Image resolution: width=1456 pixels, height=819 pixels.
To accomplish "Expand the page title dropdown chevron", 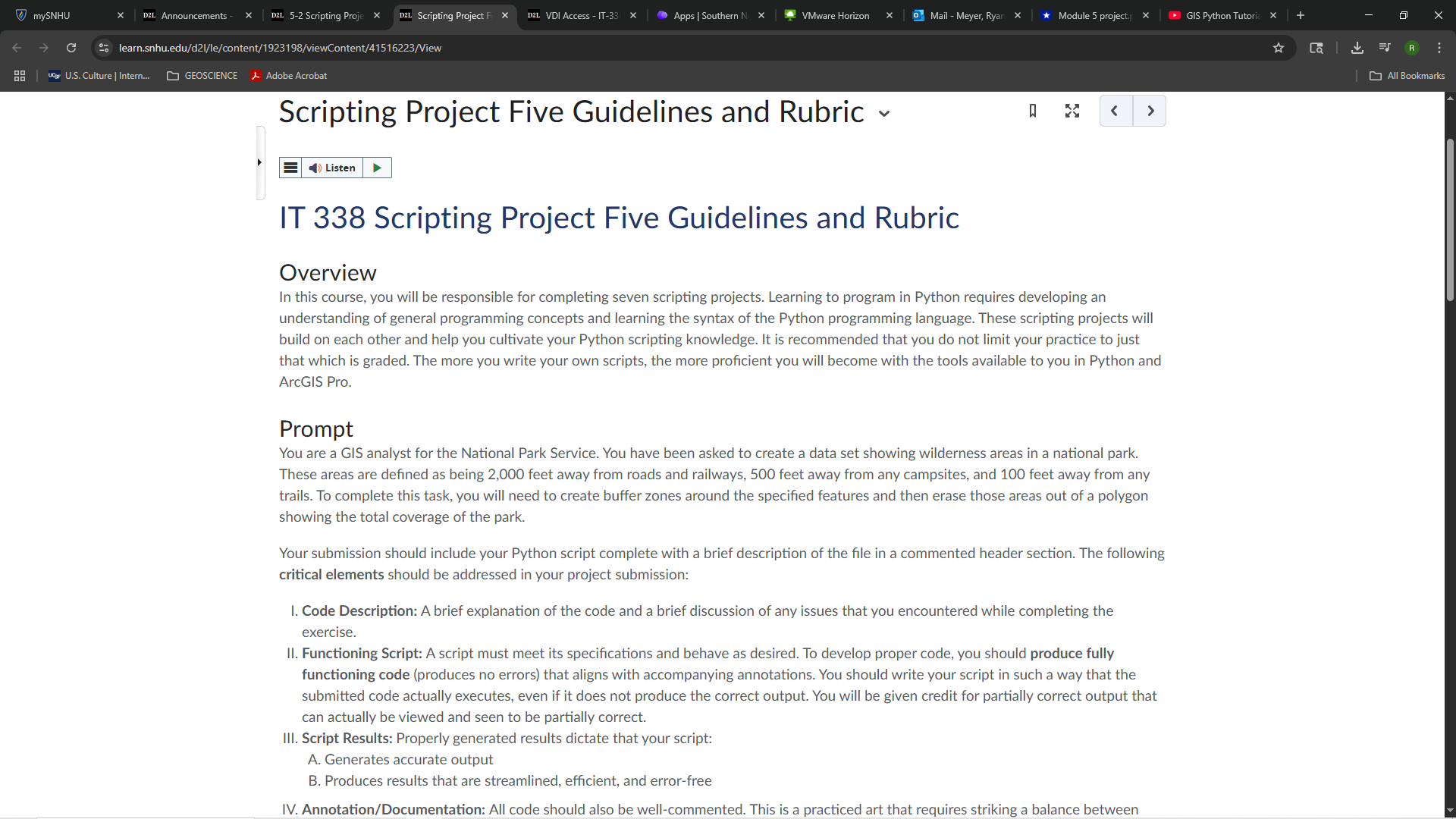I will pyautogui.click(x=884, y=113).
